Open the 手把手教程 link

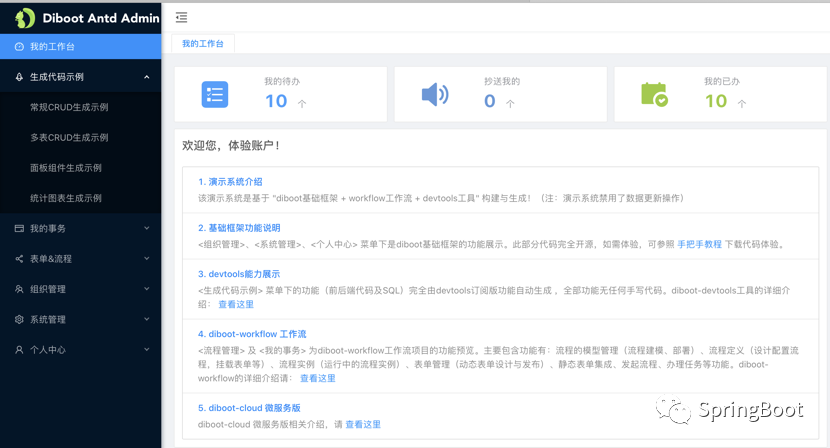point(699,244)
